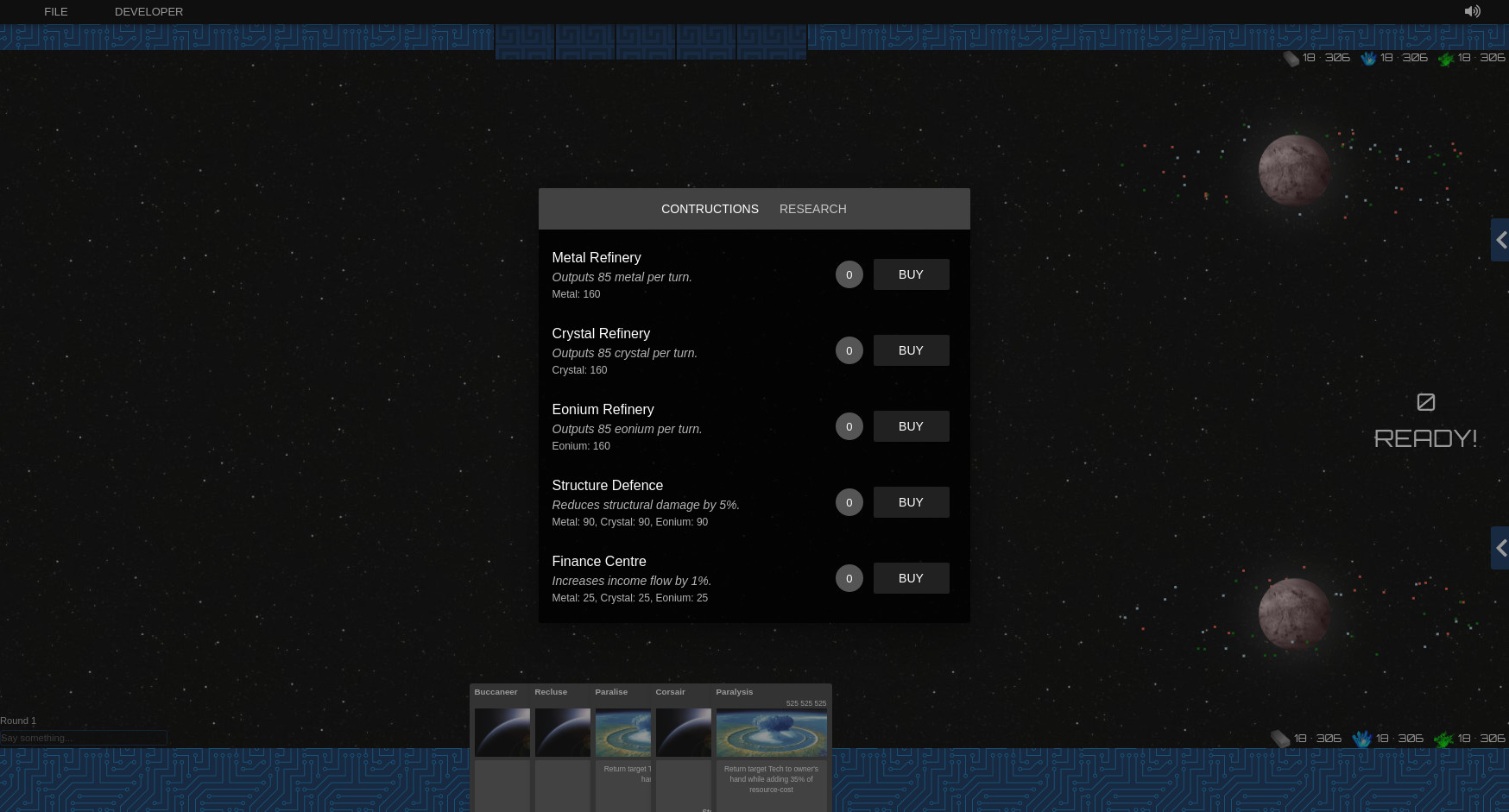The height and width of the screenshot is (812, 1509).
Task: Click the top blue crystal resource icon
Action: click(x=1368, y=59)
